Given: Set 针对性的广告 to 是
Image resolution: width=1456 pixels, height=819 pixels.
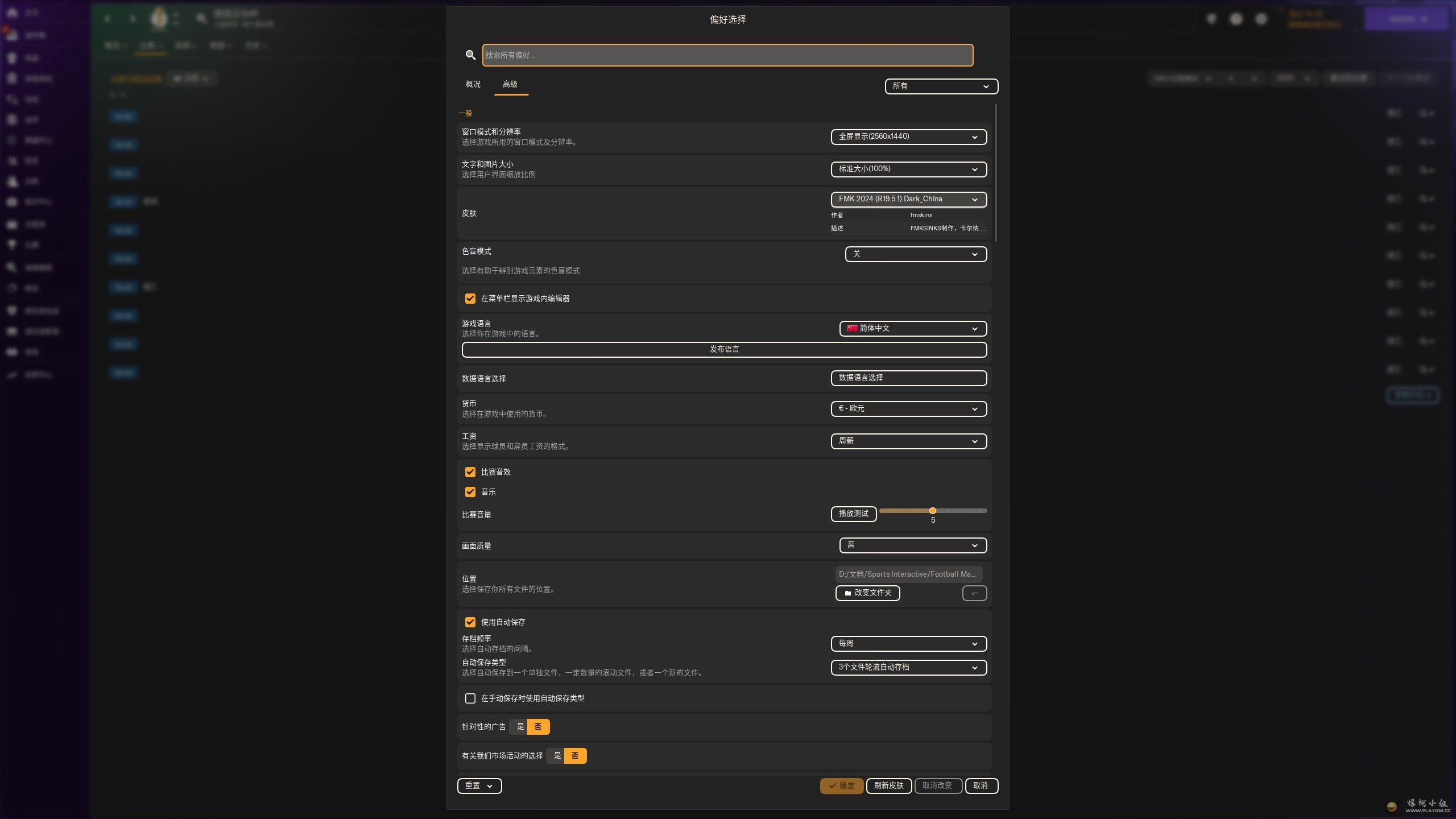Looking at the screenshot, I should tap(520, 727).
